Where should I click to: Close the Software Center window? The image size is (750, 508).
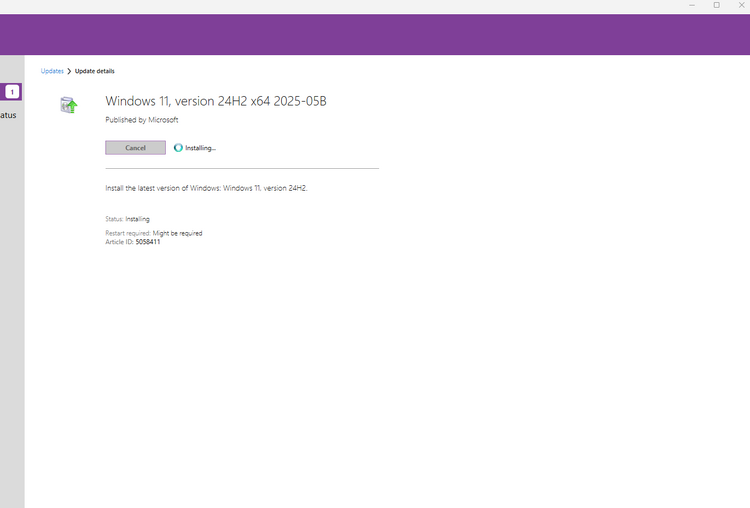741,5
